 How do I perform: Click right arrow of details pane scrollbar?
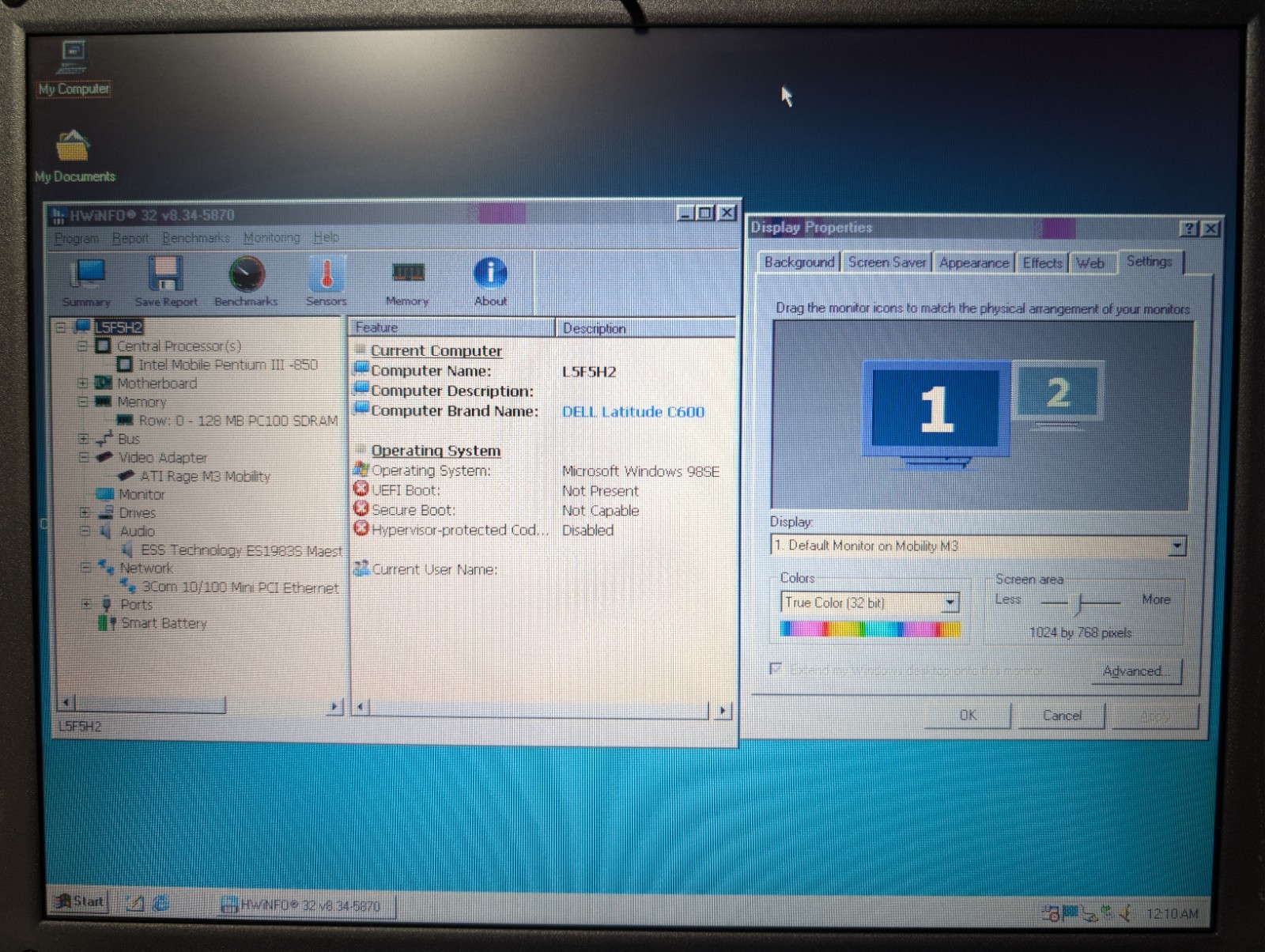[723, 711]
